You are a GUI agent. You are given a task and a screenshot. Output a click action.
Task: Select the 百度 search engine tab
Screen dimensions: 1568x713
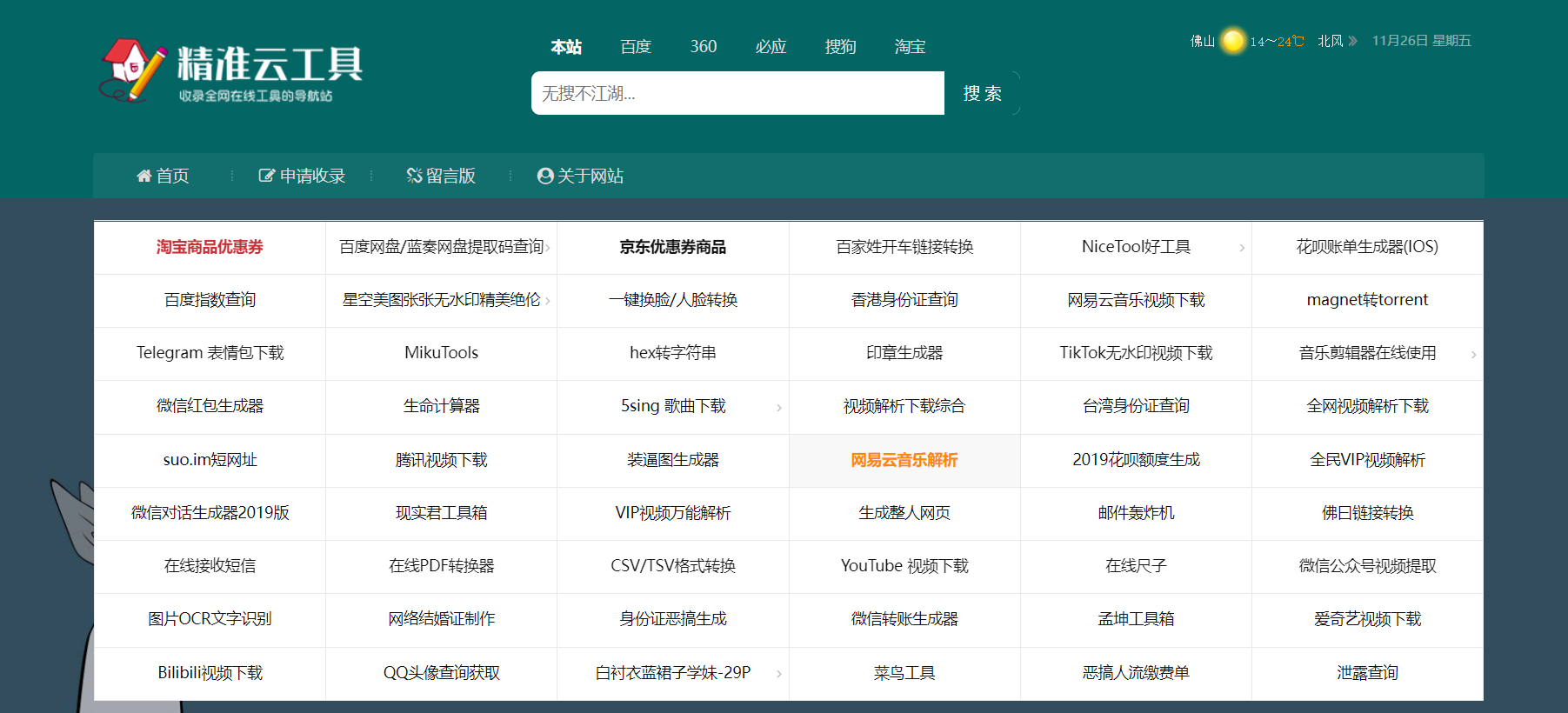(x=636, y=47)
